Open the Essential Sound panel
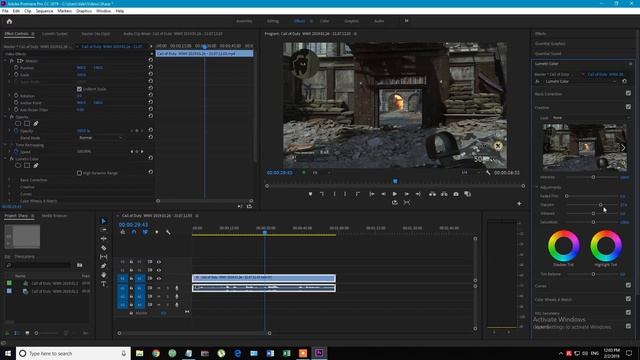 tap(548, 53)
